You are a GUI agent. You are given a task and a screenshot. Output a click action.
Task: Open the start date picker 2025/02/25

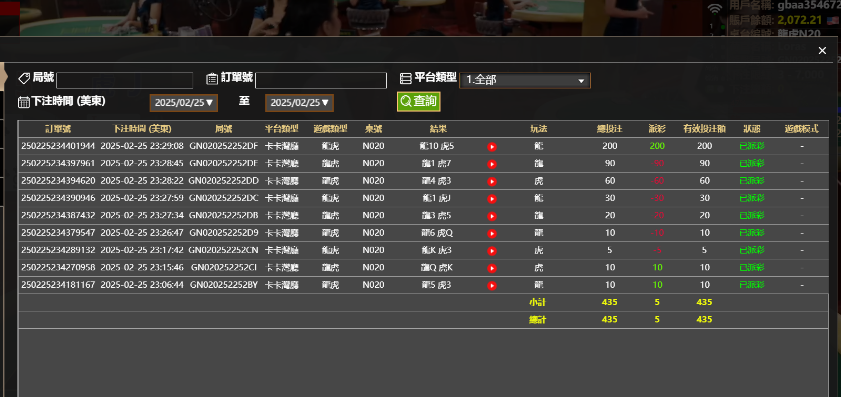pyautogui.click(x=183, y=103)
